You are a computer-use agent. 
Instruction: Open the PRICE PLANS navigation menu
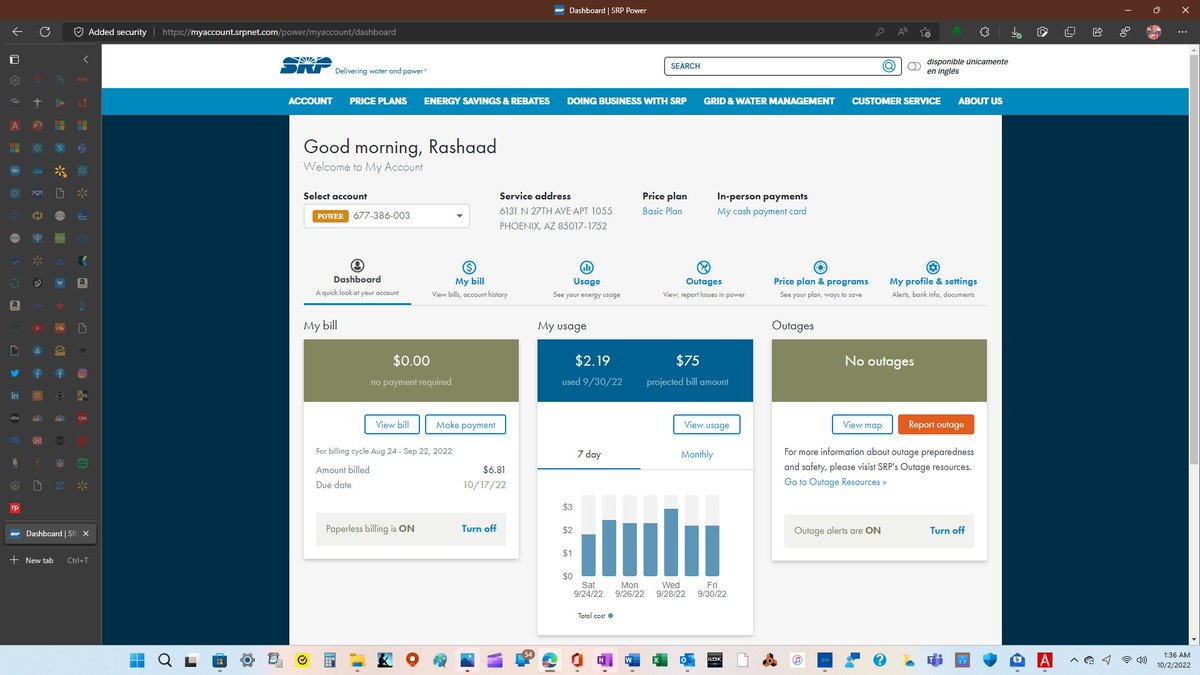click(377, 101)
